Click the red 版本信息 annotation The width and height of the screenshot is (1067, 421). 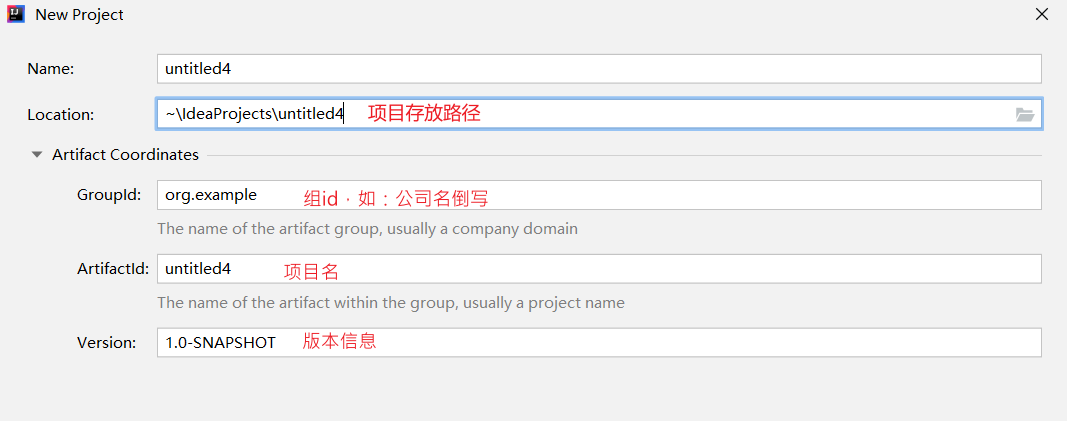(x=340, y=341)
